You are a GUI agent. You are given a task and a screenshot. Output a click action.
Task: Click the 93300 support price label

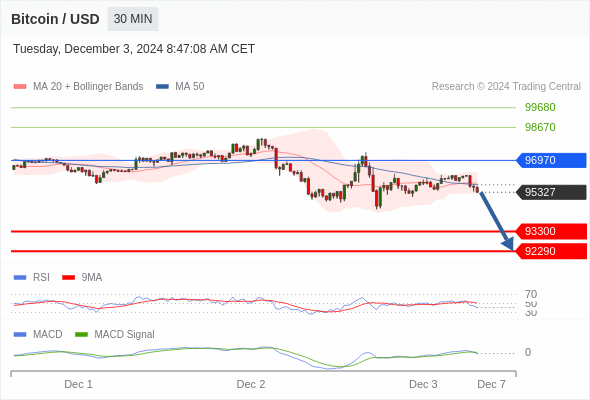click(x=550, y=231)
